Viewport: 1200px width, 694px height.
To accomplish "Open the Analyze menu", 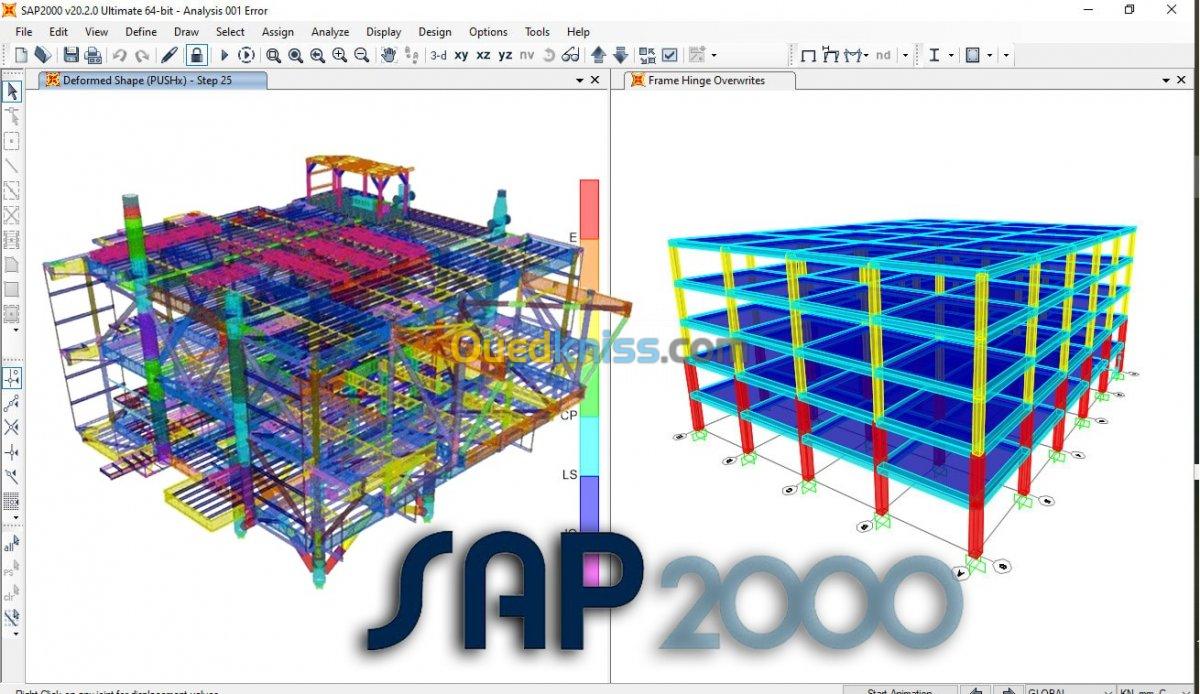I will [x=330, y=32].
